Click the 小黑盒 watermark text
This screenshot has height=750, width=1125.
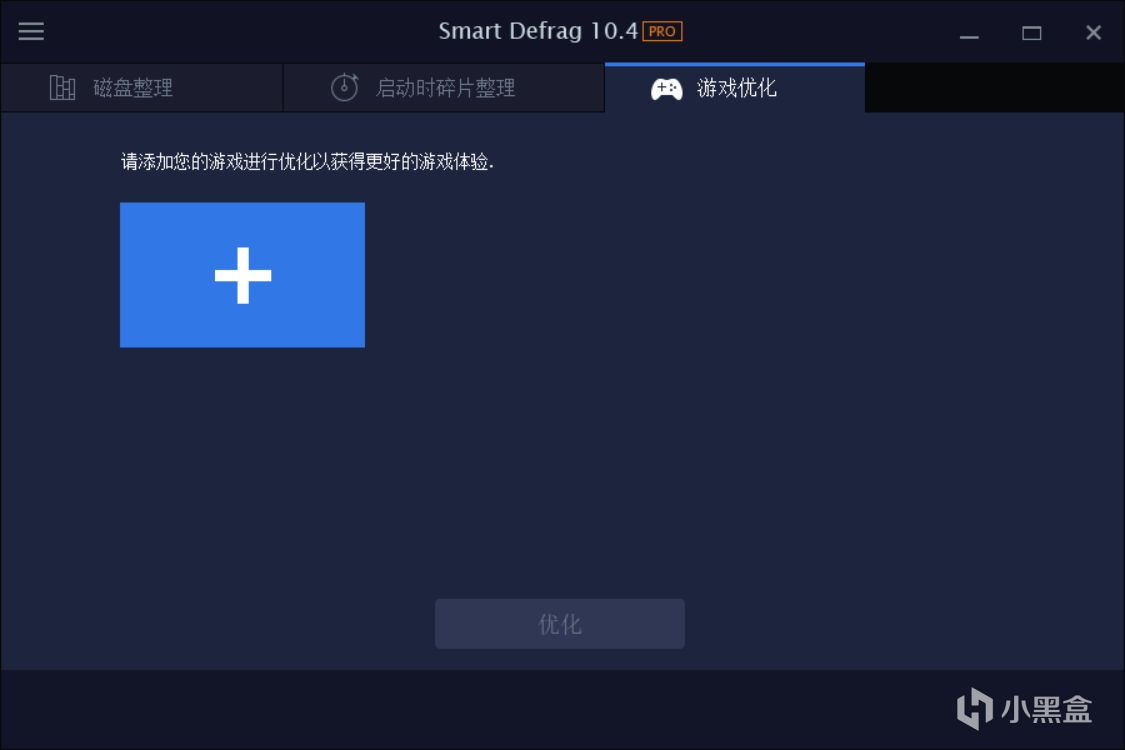(1047, 709)
